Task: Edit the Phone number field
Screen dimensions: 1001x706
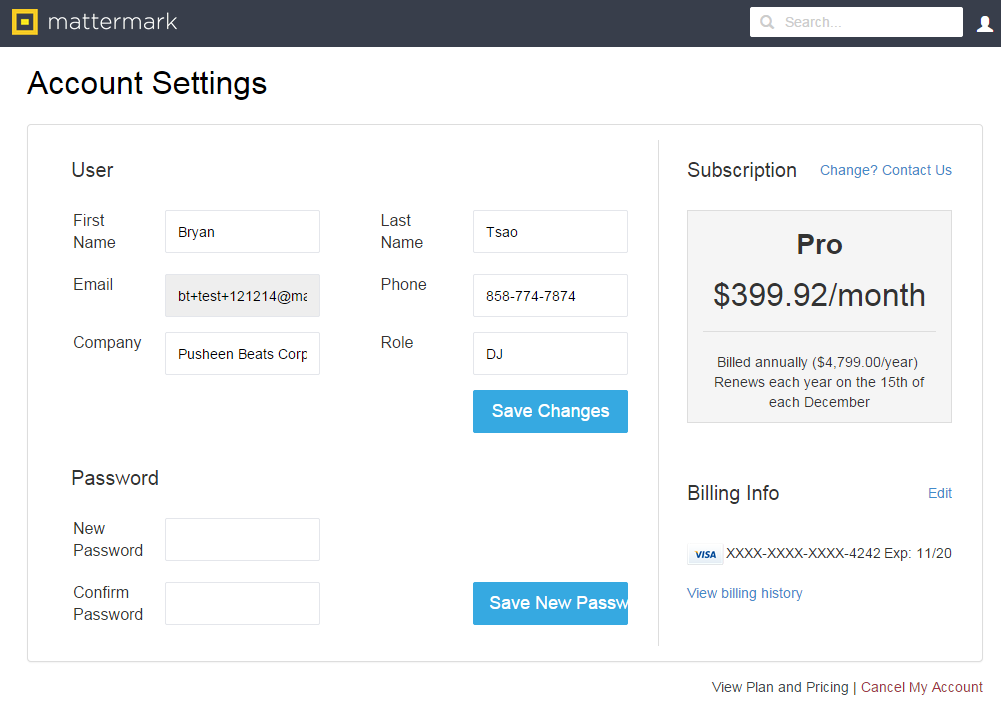Action: tap(550, 296)
